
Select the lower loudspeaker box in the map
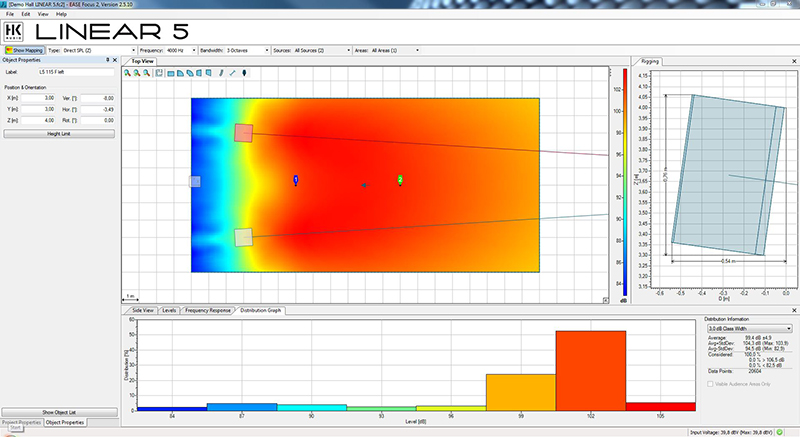[243, 237]
